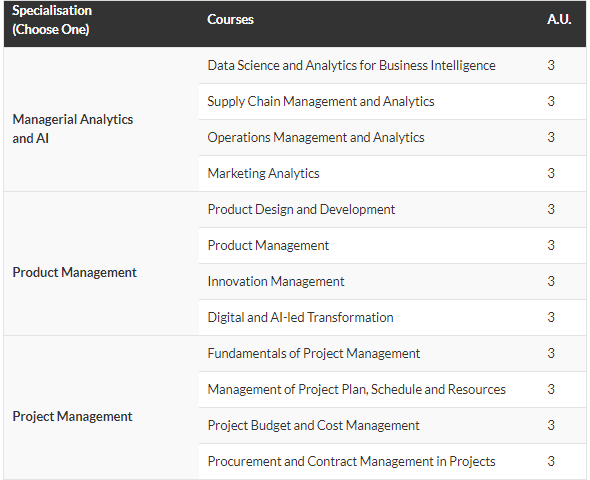Select Product Design and Development course
The image size is (590, 480).
301,210
